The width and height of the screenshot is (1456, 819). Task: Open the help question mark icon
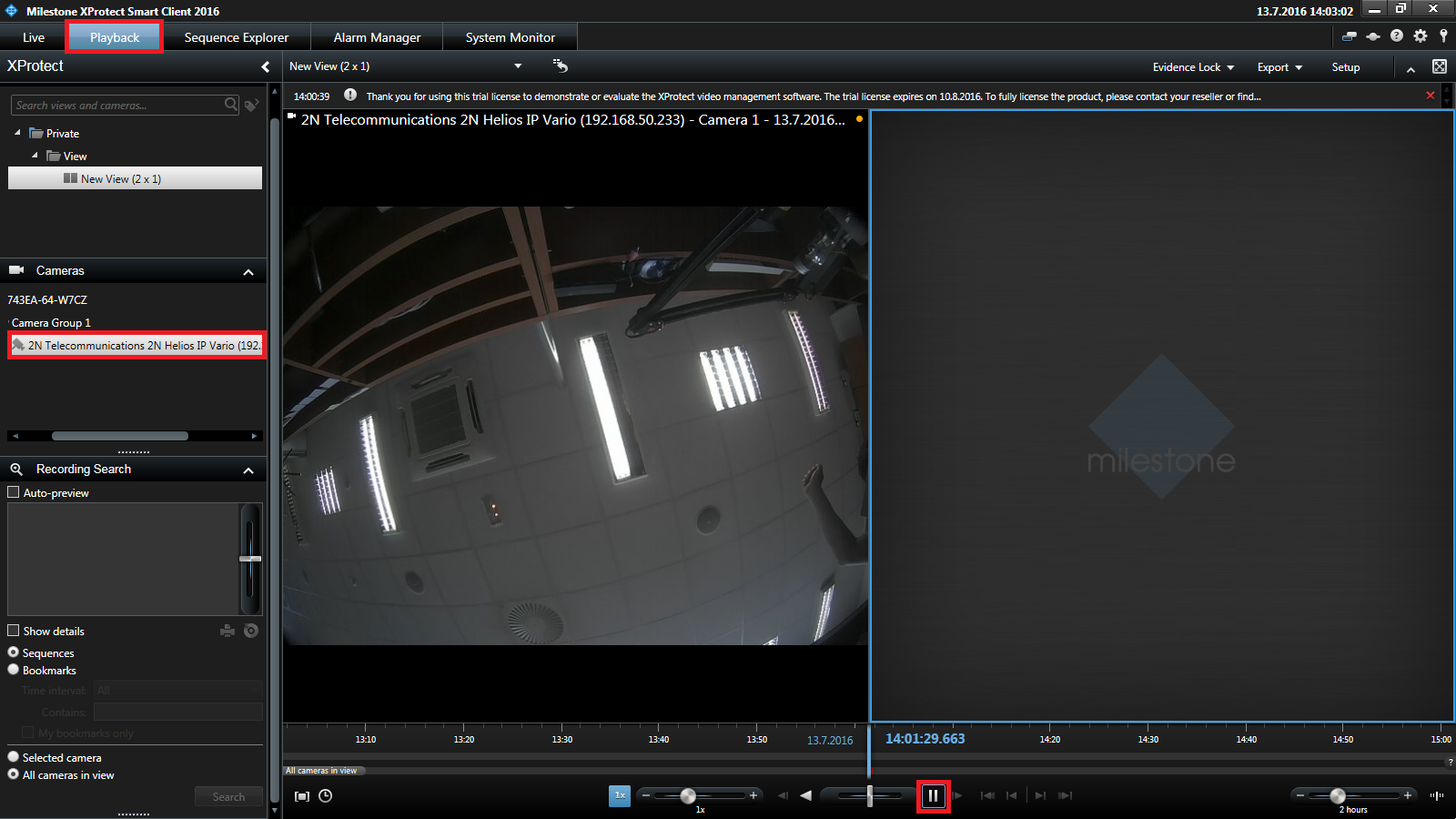click(x=1397, y=36)
